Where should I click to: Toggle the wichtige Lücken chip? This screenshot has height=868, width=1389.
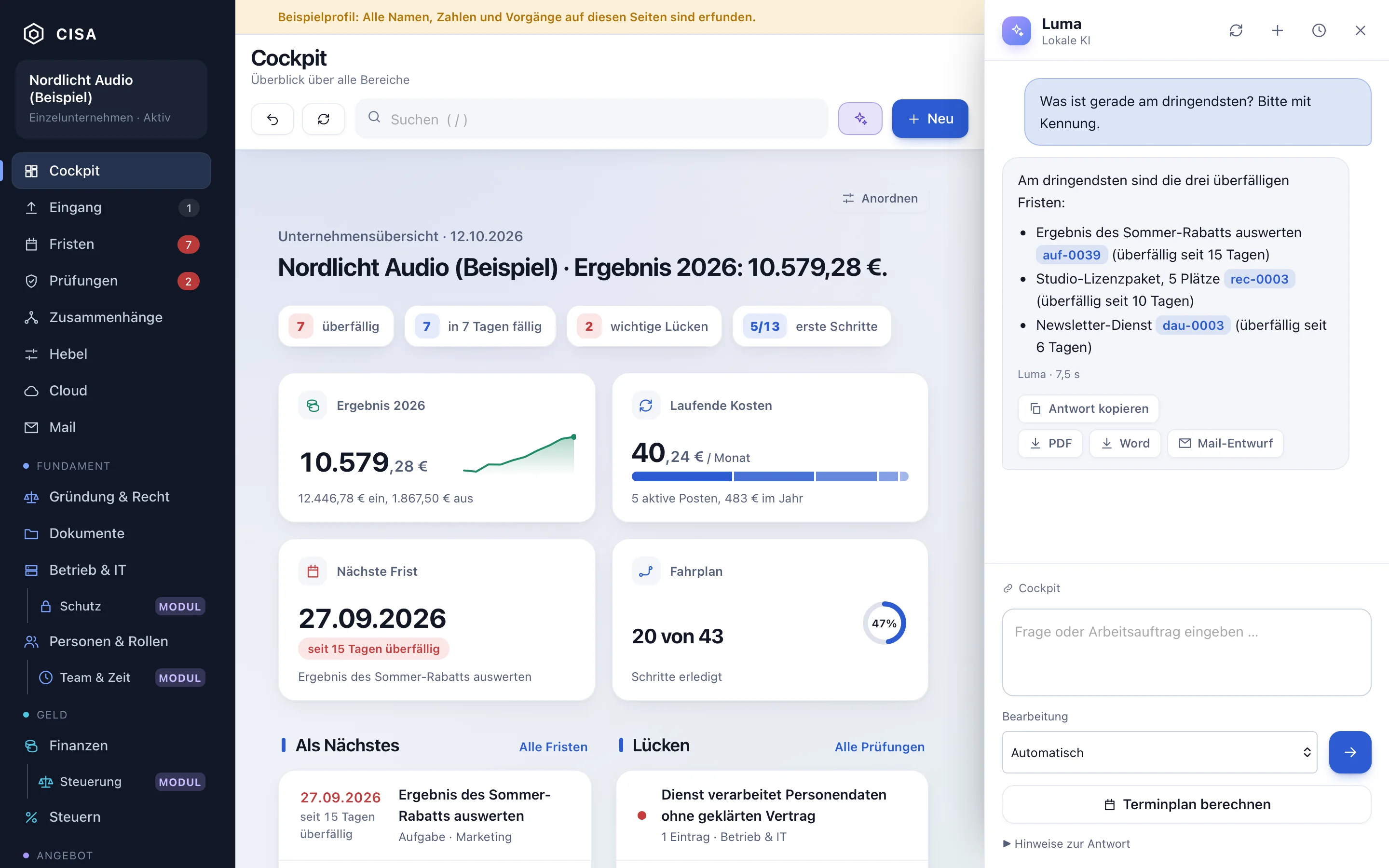[x=644, y=326]
